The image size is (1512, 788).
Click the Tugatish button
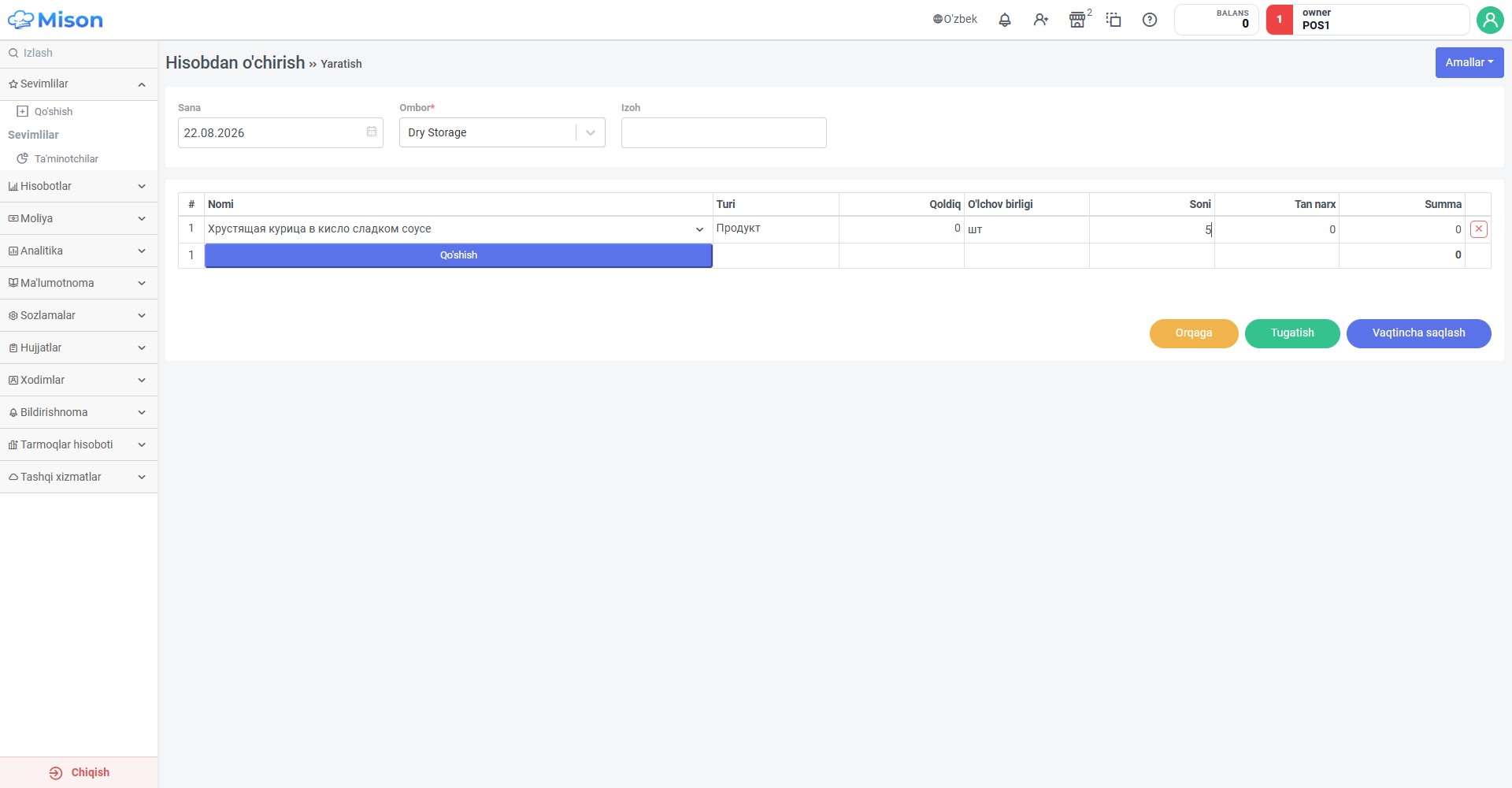(1292, 333)
